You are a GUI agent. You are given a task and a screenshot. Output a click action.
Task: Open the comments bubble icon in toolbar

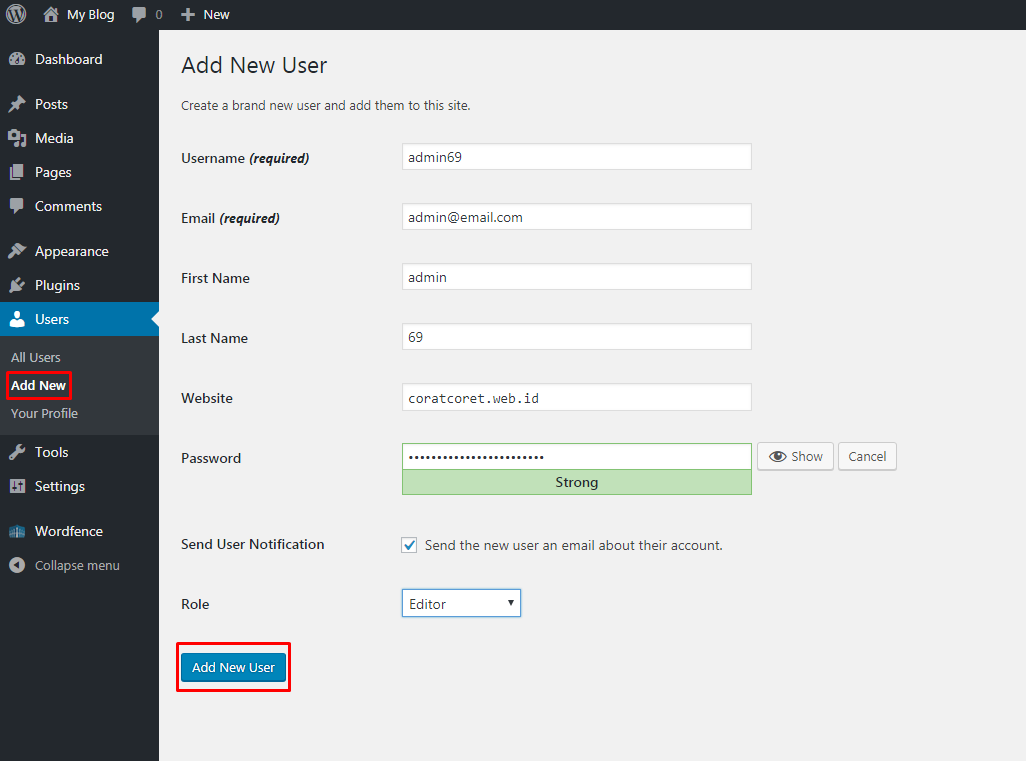(140, 15)
